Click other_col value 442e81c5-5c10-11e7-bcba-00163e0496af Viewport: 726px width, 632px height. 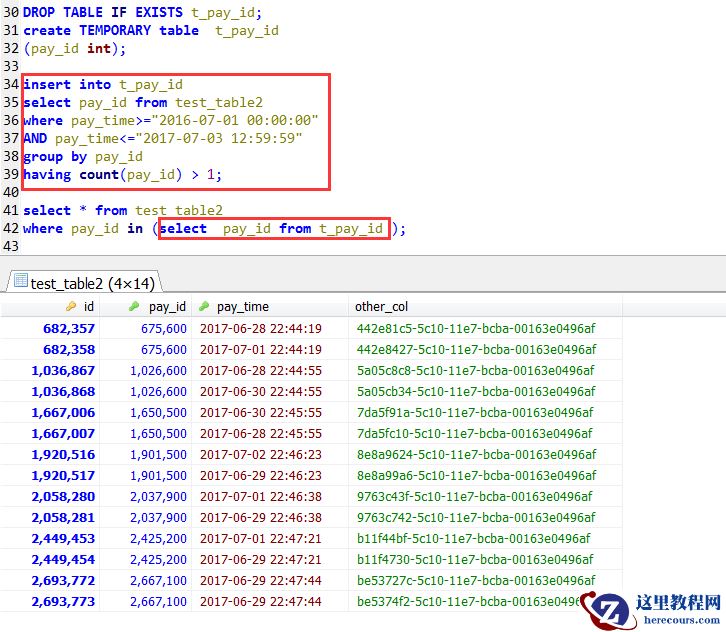[476, 329]
